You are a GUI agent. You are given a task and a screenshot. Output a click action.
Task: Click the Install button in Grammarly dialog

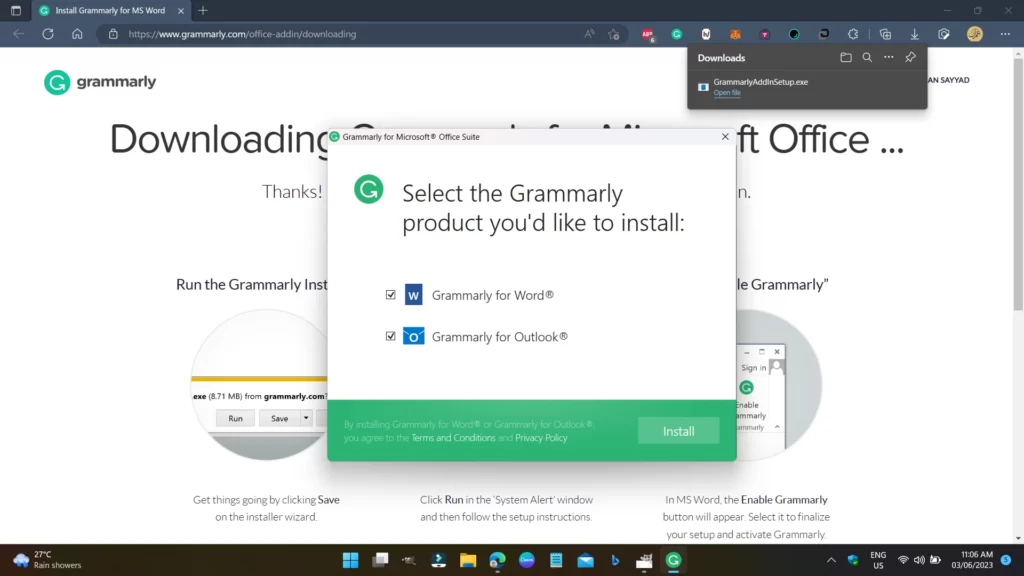point(679,431)
